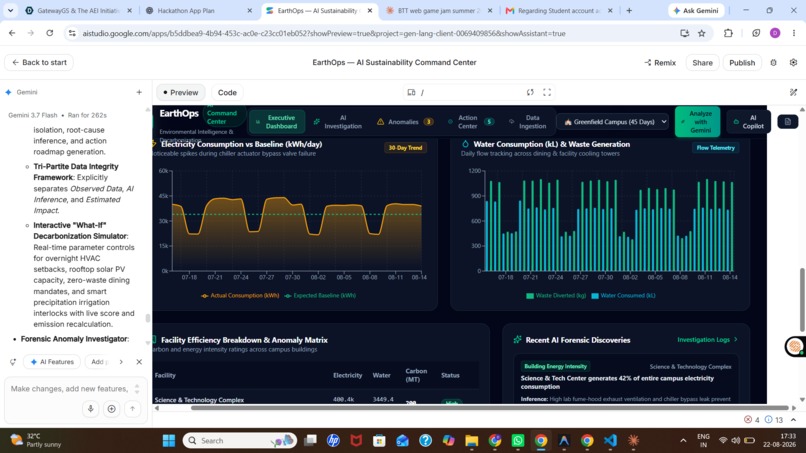The image size is (806, 453).
Task: Click the Share button
Action: (x=702, y=63)
